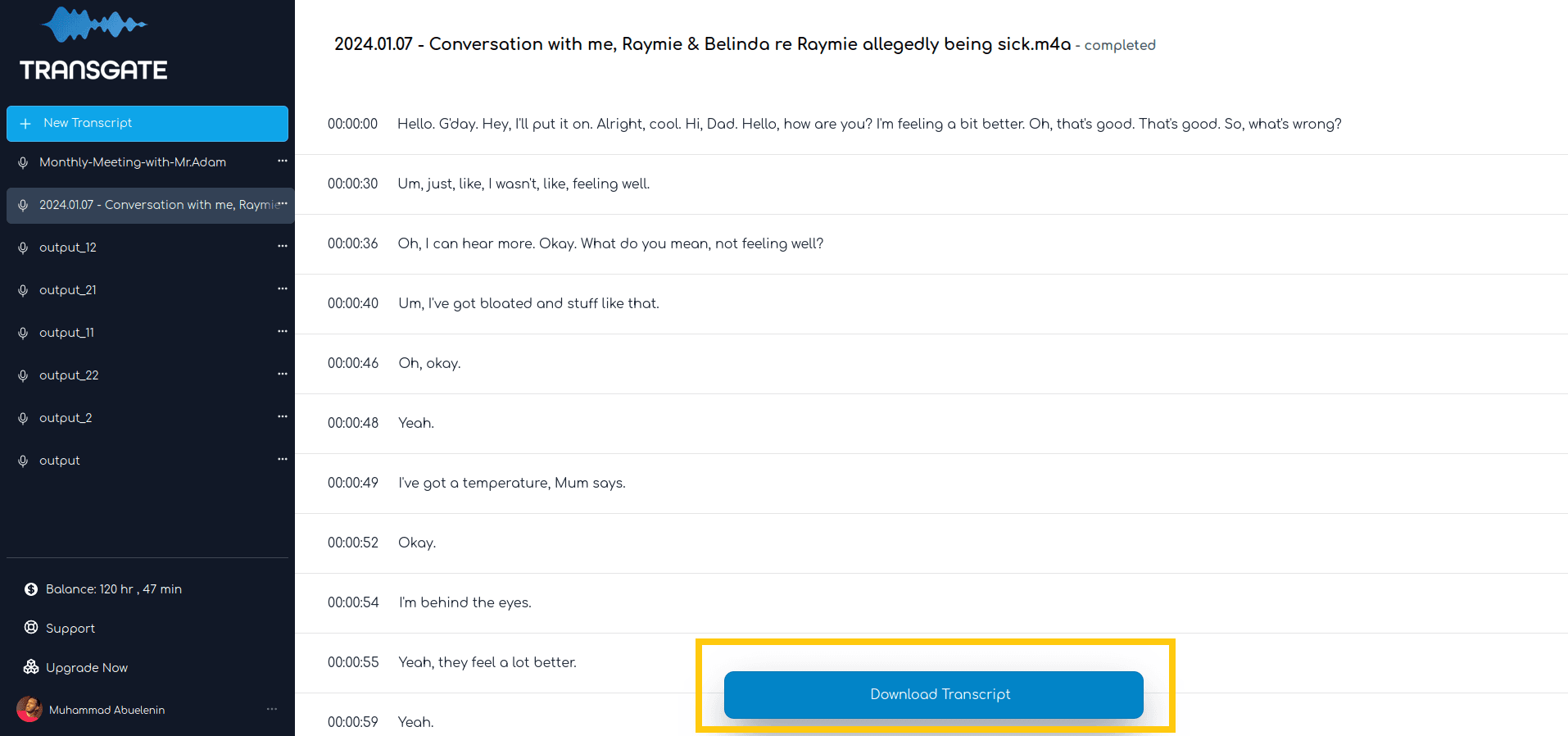Click timestamp 00:00:54
The height and width of the screenshot is (736, 1568).
click(x=353, y=602)
